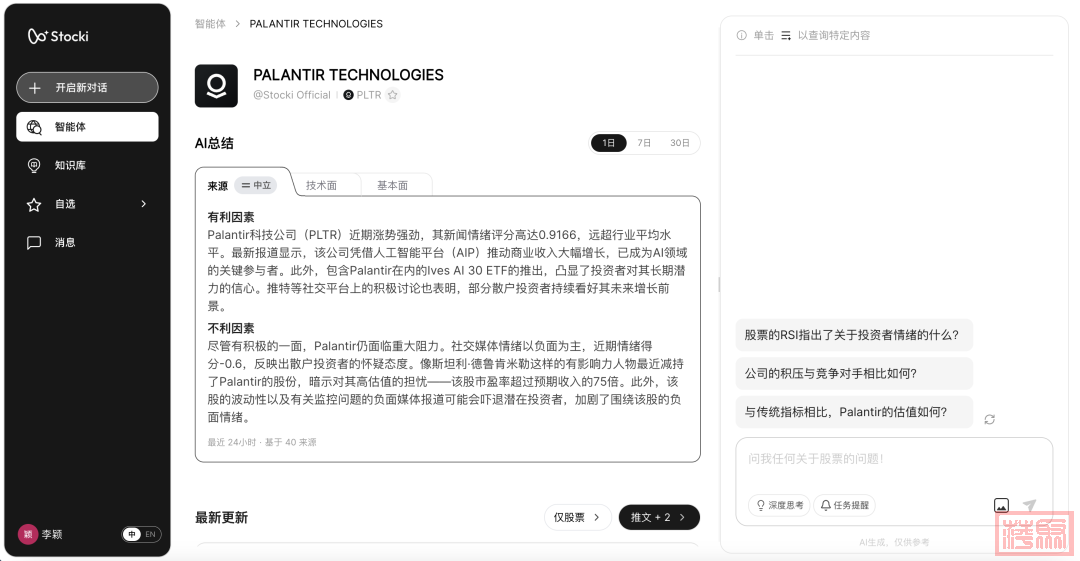Viewport: 1080px width, 561px height.
Task: Click the send arrow icon
Action: point(1030,505)
